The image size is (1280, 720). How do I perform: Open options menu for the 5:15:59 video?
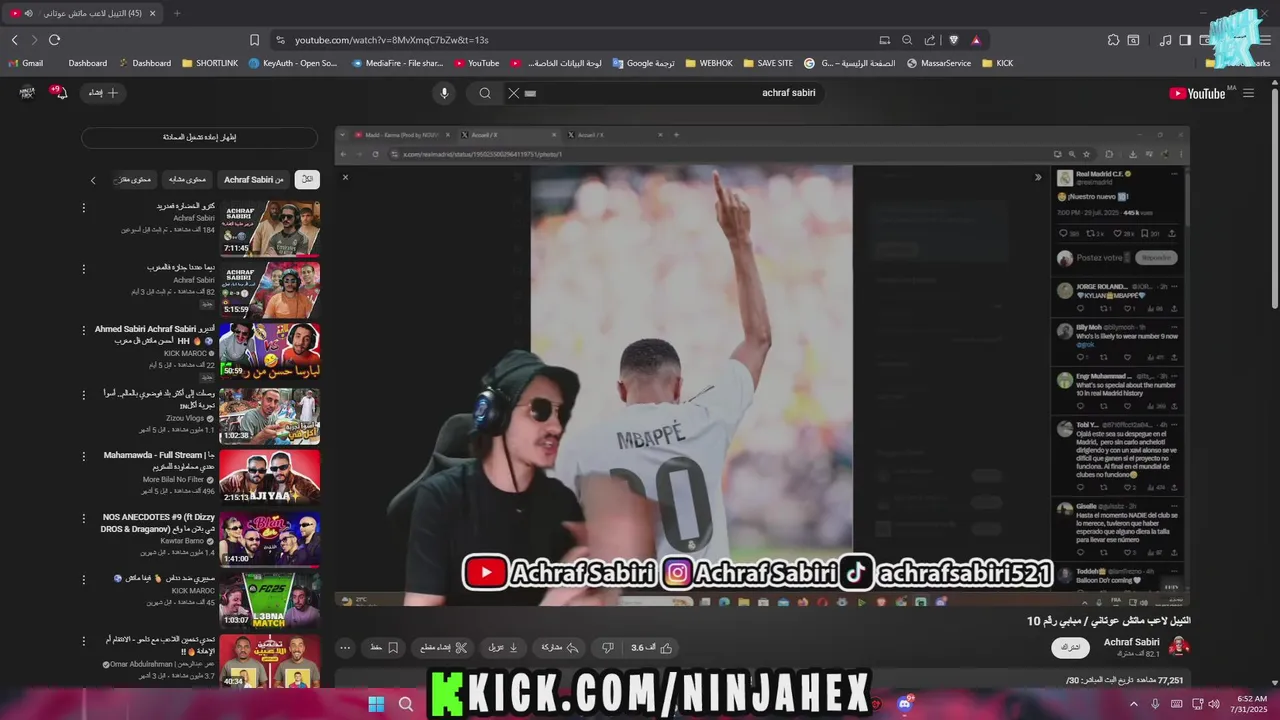[84, 269]
